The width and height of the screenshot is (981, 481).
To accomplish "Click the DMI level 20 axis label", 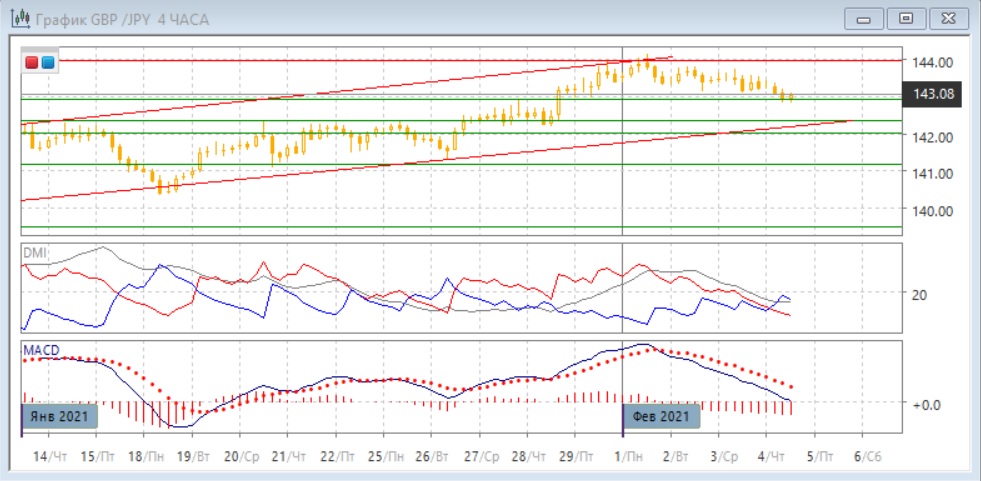I will pyautogui.click(x=918, y=294).
